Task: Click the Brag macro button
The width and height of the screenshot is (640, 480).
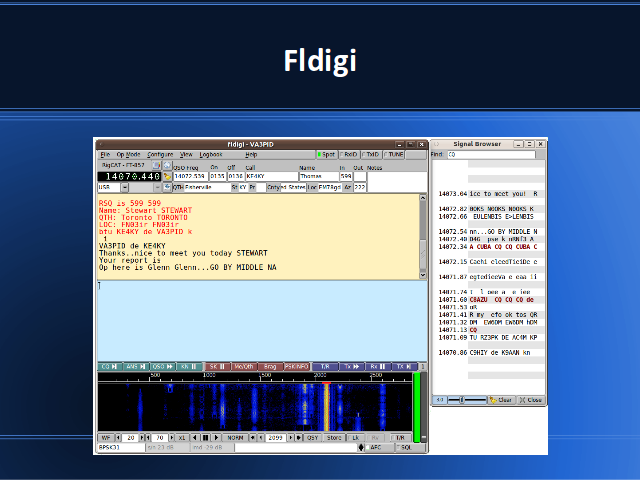Action: pos(271,367)
